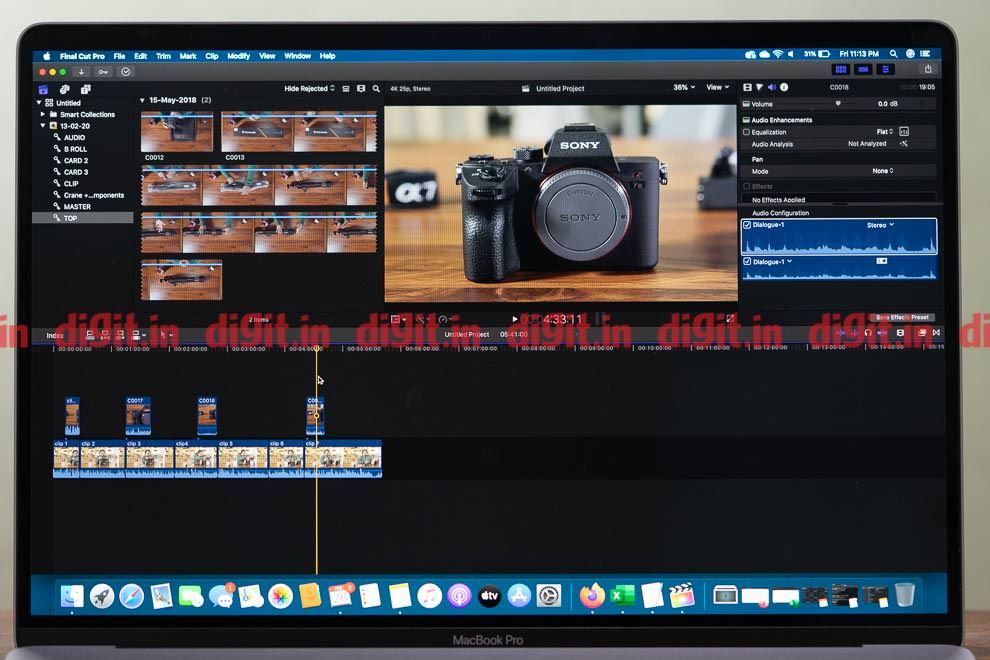Select the AUDIO keyword collection
The width and height of the screenshot is (990, 660).
pos(74,137)
